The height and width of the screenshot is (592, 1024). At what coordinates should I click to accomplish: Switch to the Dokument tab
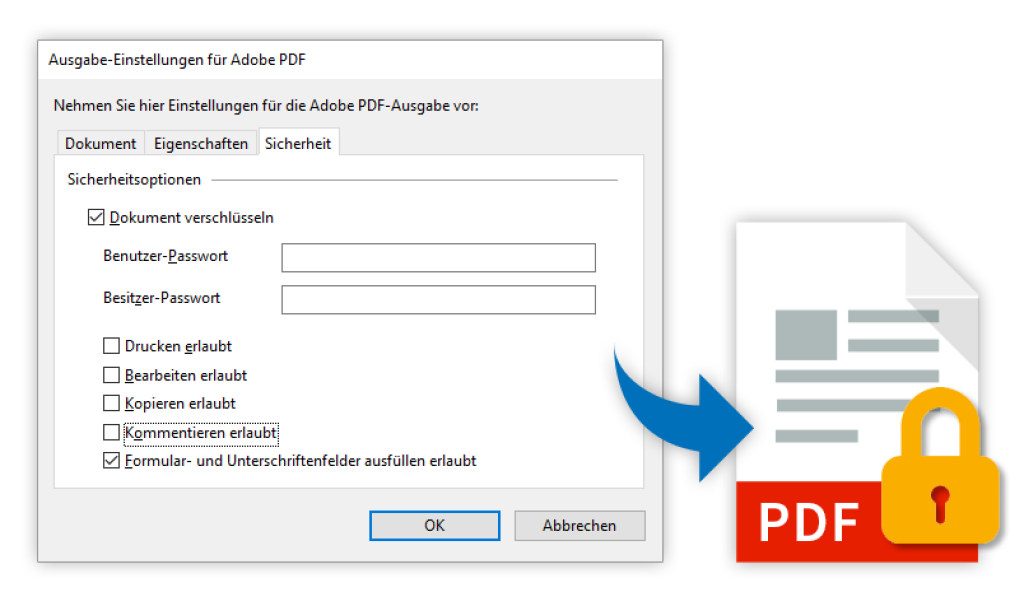[101, 144]
